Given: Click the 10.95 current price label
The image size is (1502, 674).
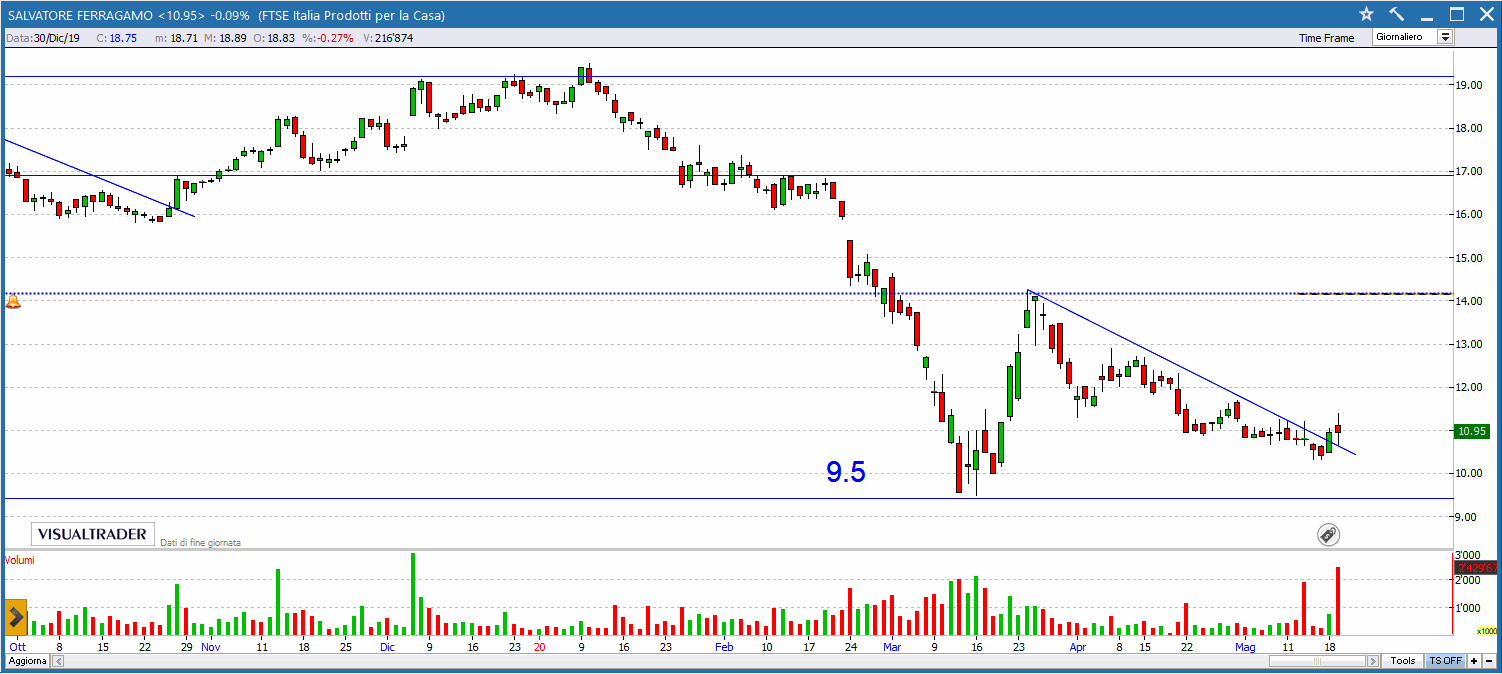Looking at the screenshot, I should [x=1472, y=432].
